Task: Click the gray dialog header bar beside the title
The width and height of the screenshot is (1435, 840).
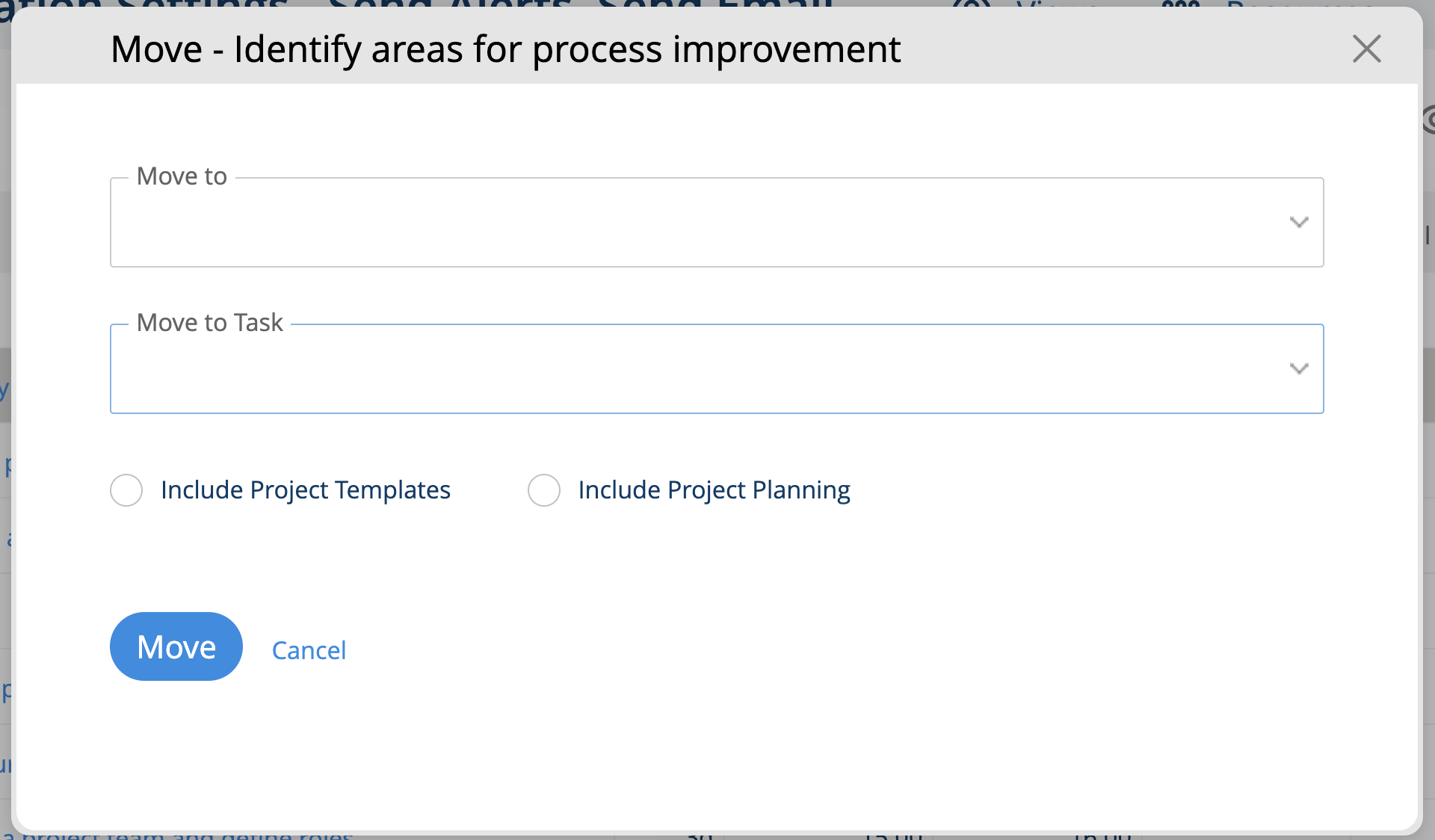Action: pos(1121,49)
